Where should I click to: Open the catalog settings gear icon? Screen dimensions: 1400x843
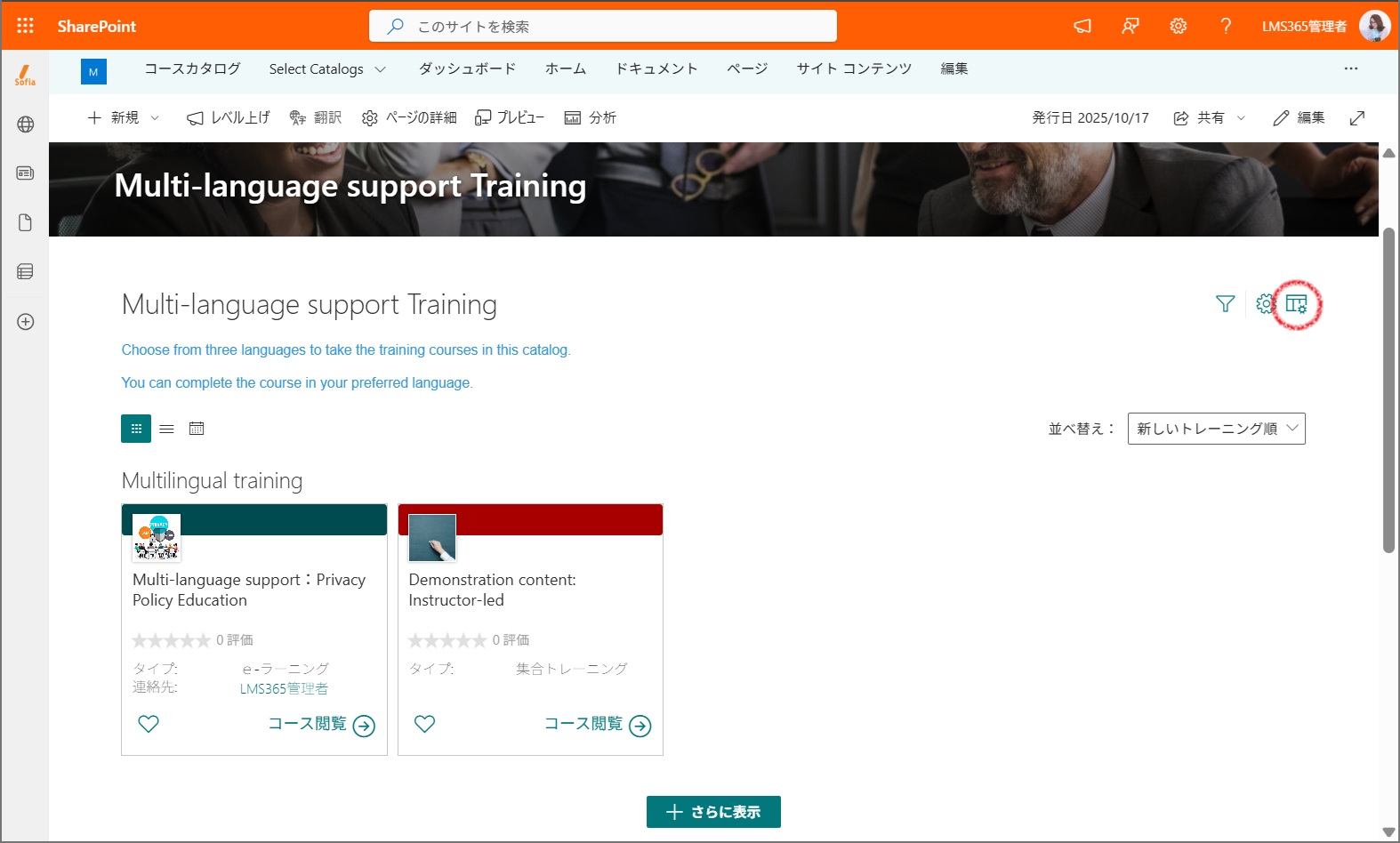(x=1265, y=304)
